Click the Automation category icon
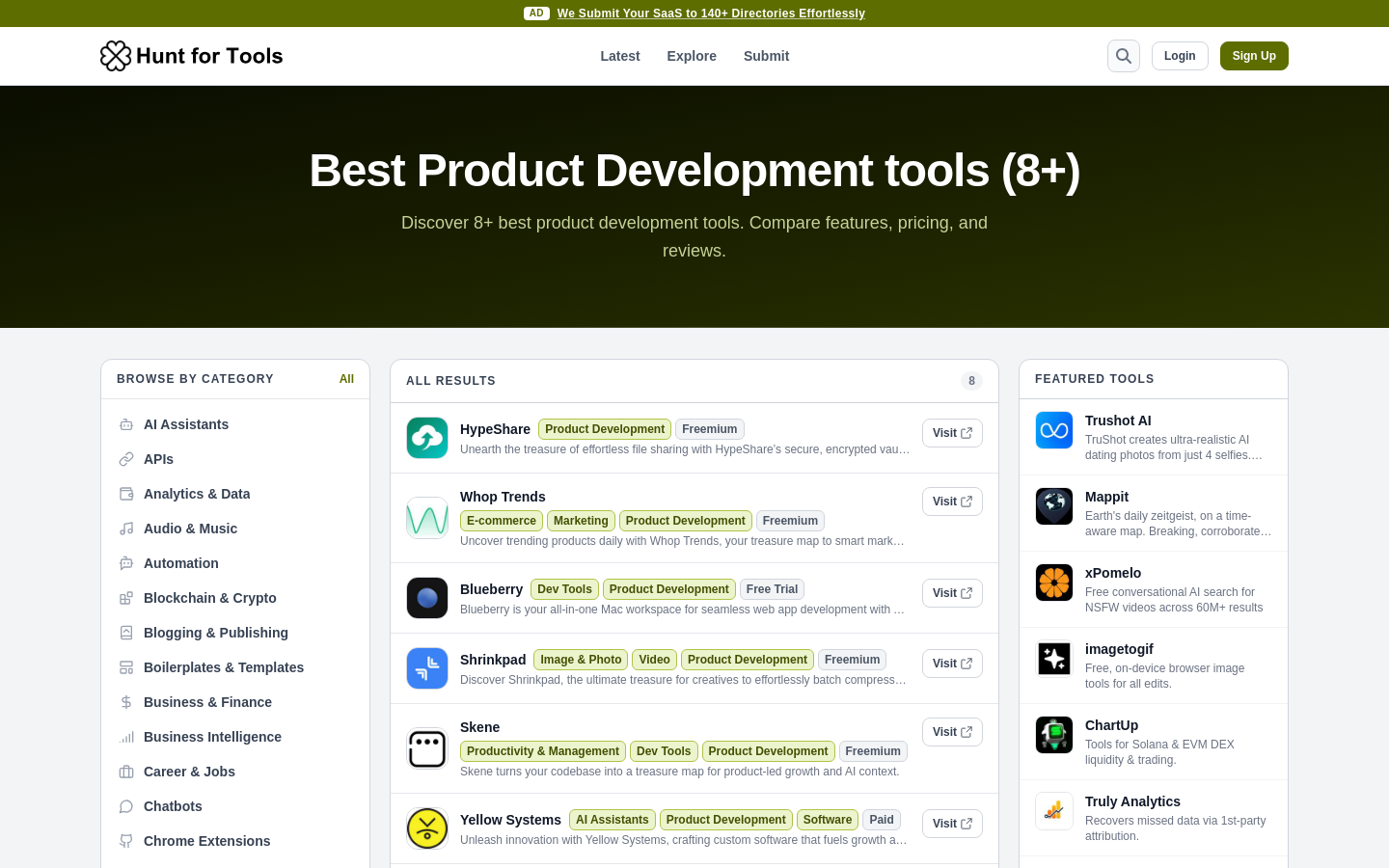The height and width of the screenshot is (868, 1389). 126,563
